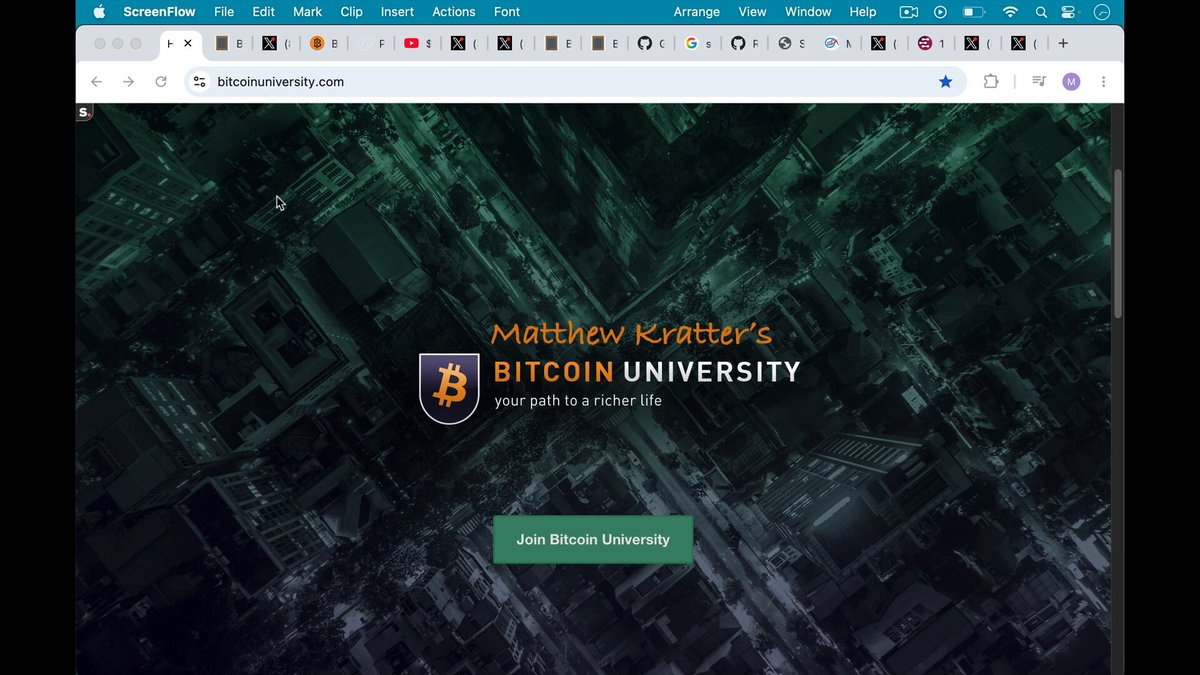Click the Join Bitcoin University button

click(593, 540)
